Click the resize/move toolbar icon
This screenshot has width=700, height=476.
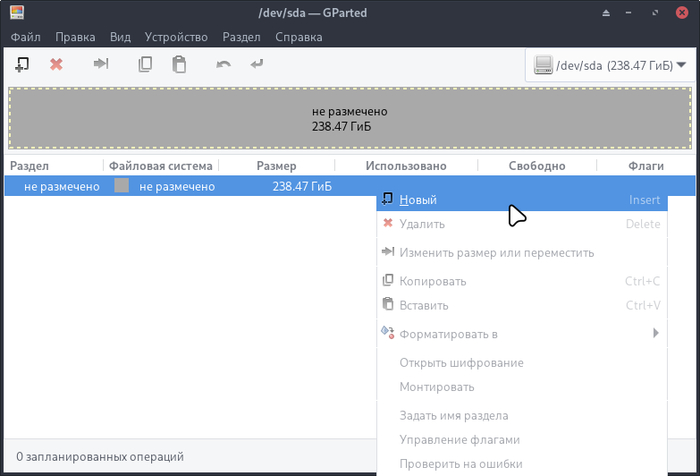[100, 65]
